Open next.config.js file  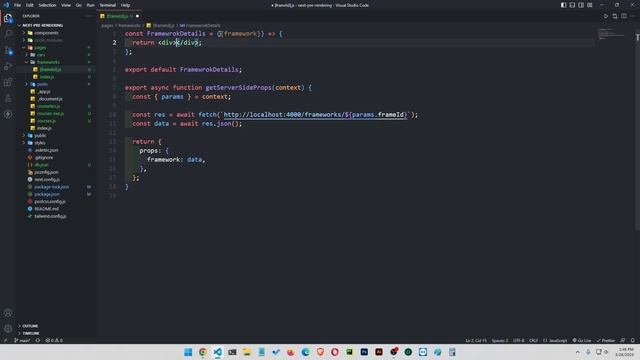pyautogui.click(x=47, y=180)
